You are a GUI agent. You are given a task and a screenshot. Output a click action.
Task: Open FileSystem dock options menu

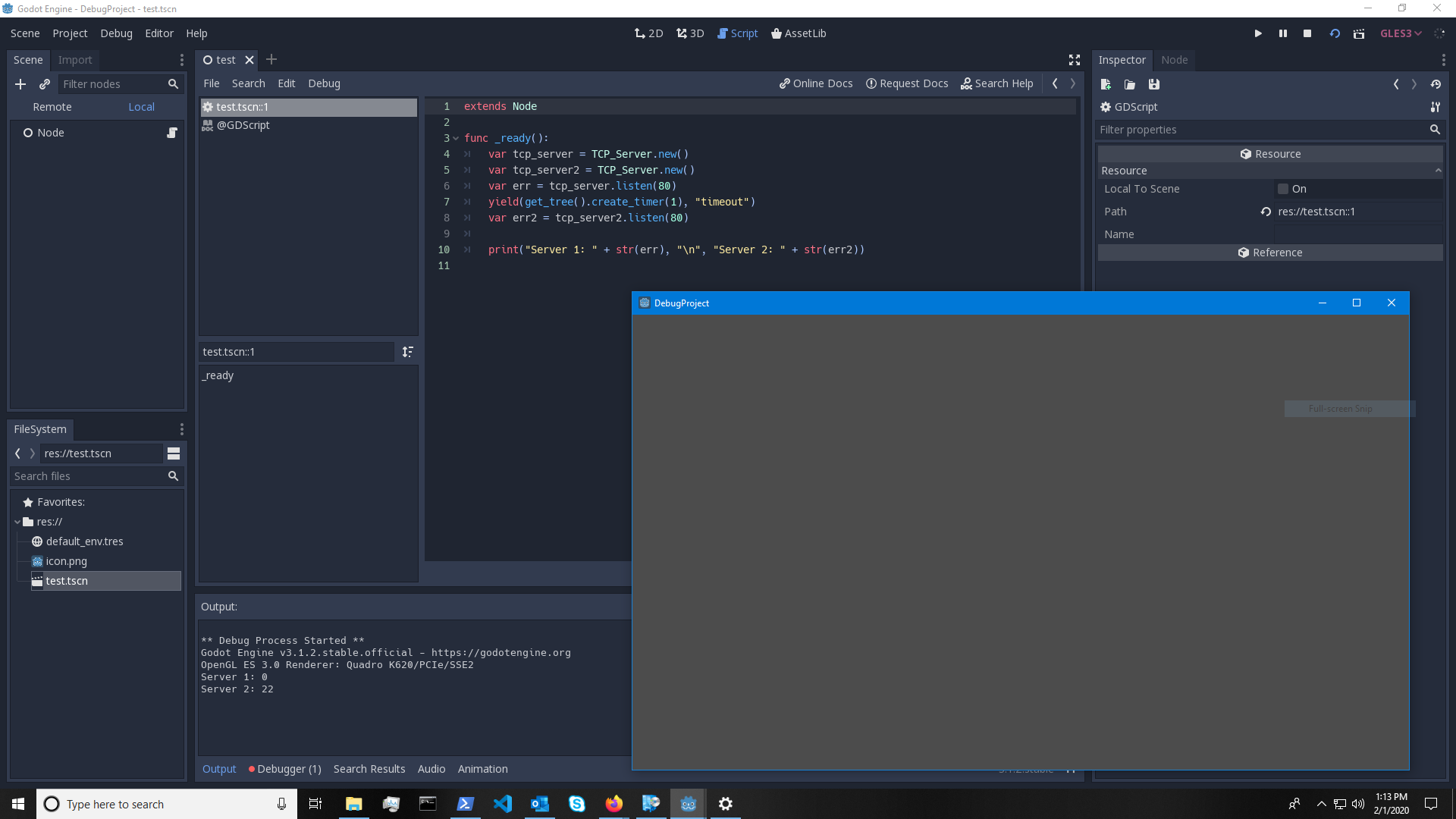coord(181,429)
